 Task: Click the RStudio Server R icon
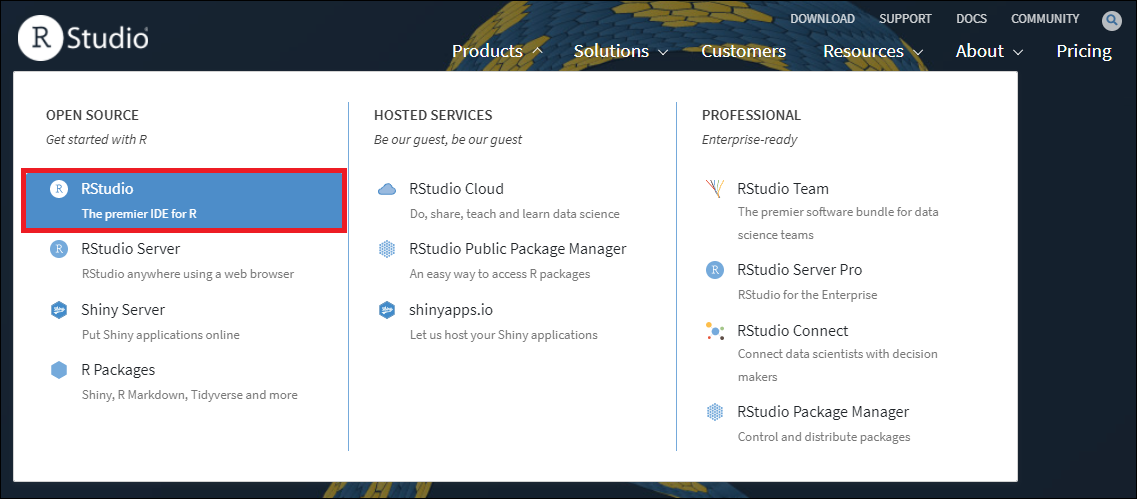click(59, 249)
